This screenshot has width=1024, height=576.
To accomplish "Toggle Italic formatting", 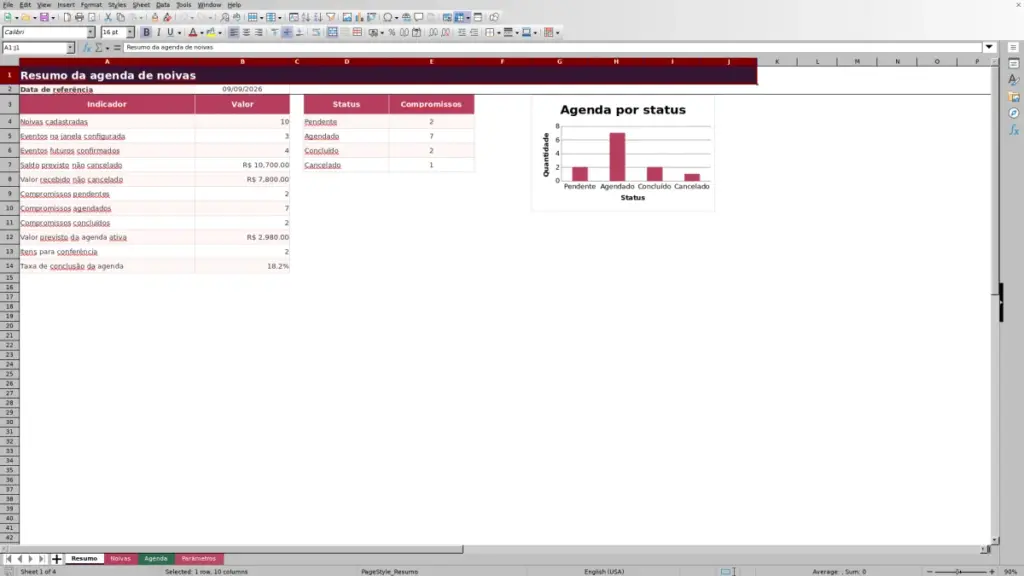I will point(158,33).
